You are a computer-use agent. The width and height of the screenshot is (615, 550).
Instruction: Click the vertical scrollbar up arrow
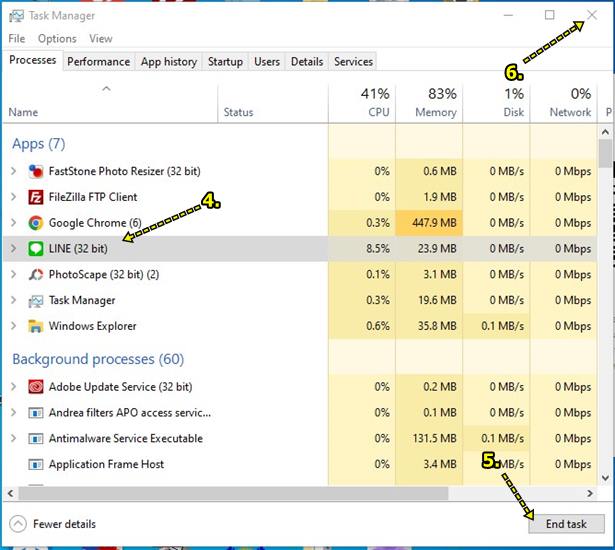coord(605,132)
